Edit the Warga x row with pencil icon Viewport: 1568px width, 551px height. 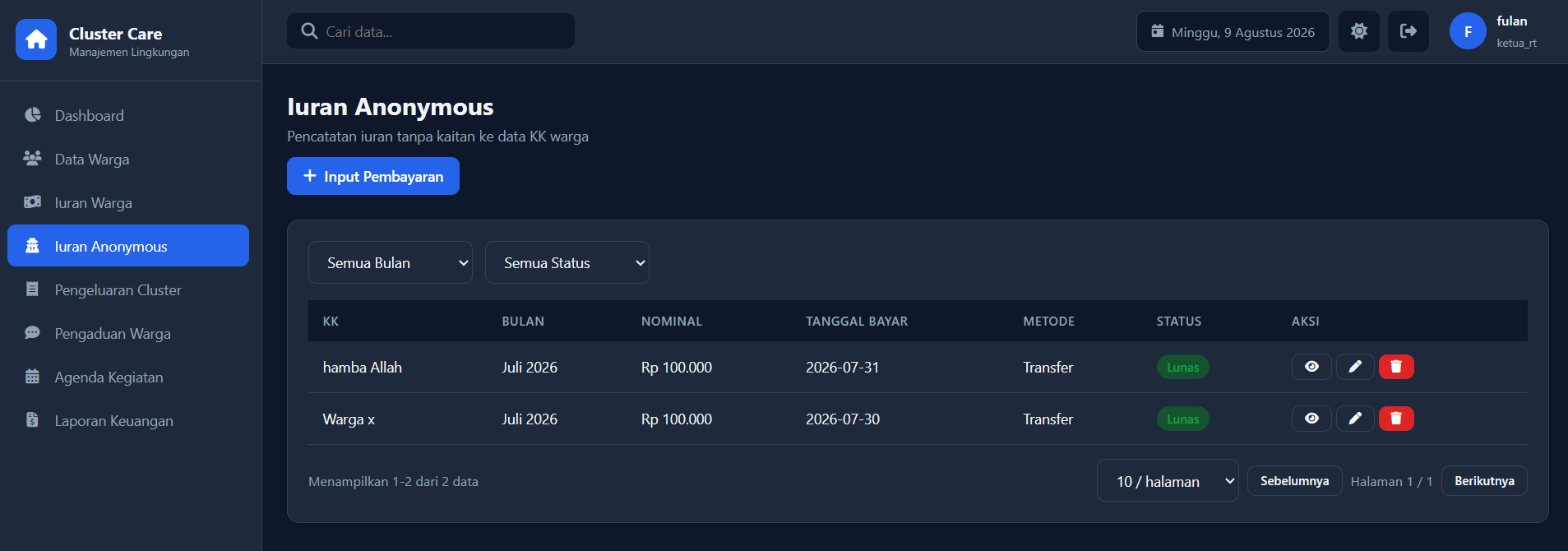1355,419
